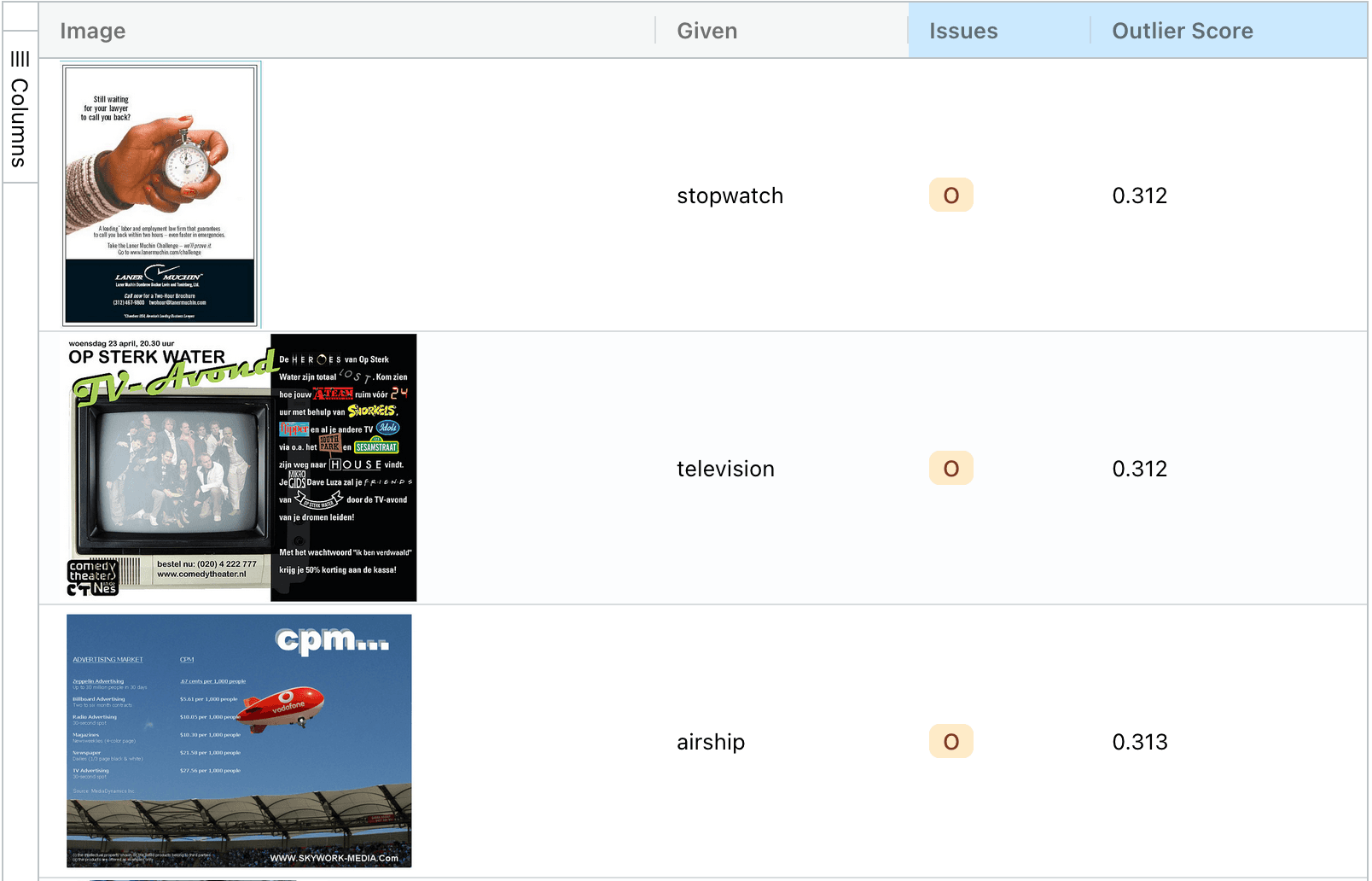Viewport: 1372px width, 881px height.
Task: Open the Columns side tab label
Action: pos(20,123)
